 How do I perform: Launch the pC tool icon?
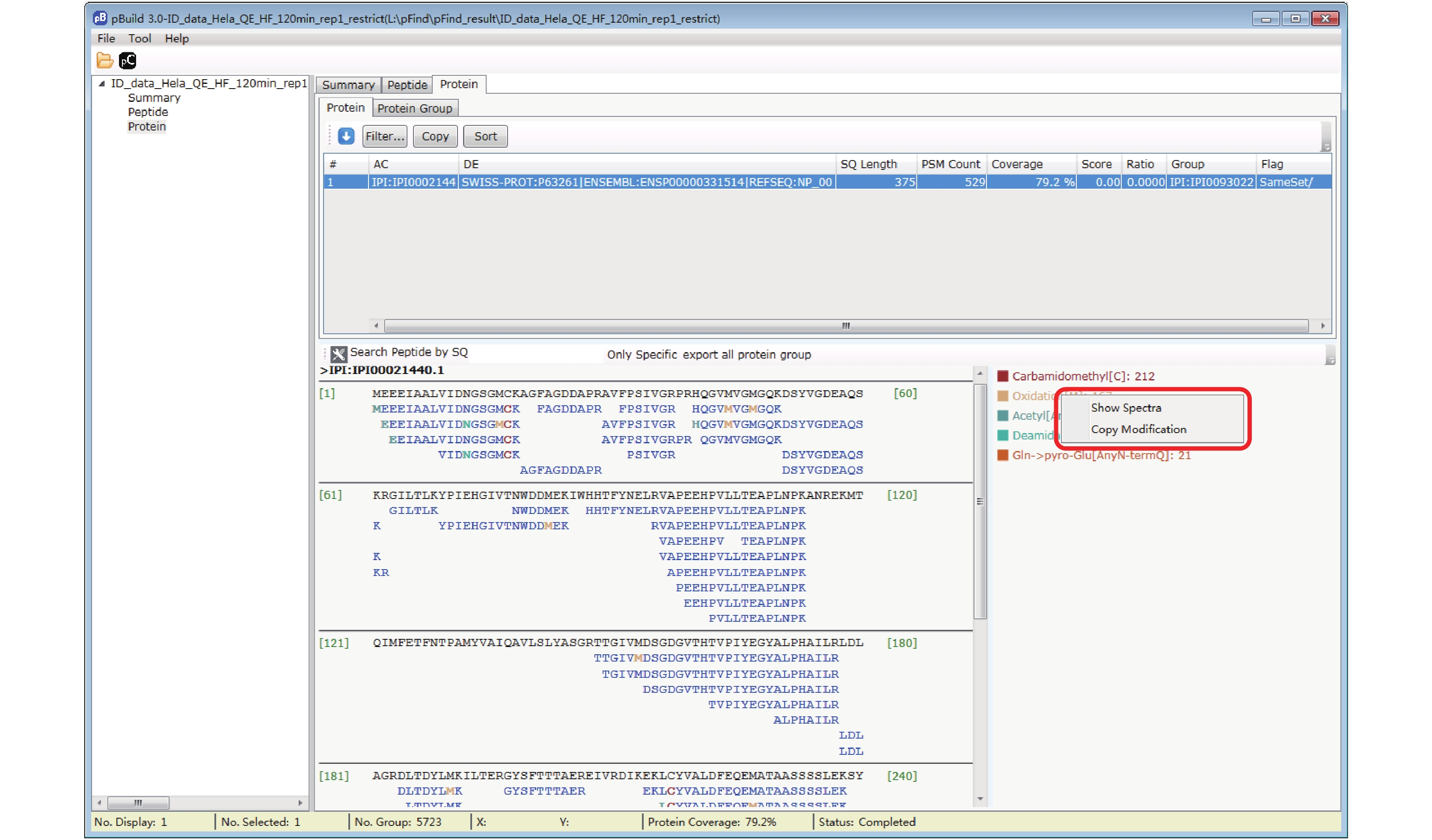point(128,60)
